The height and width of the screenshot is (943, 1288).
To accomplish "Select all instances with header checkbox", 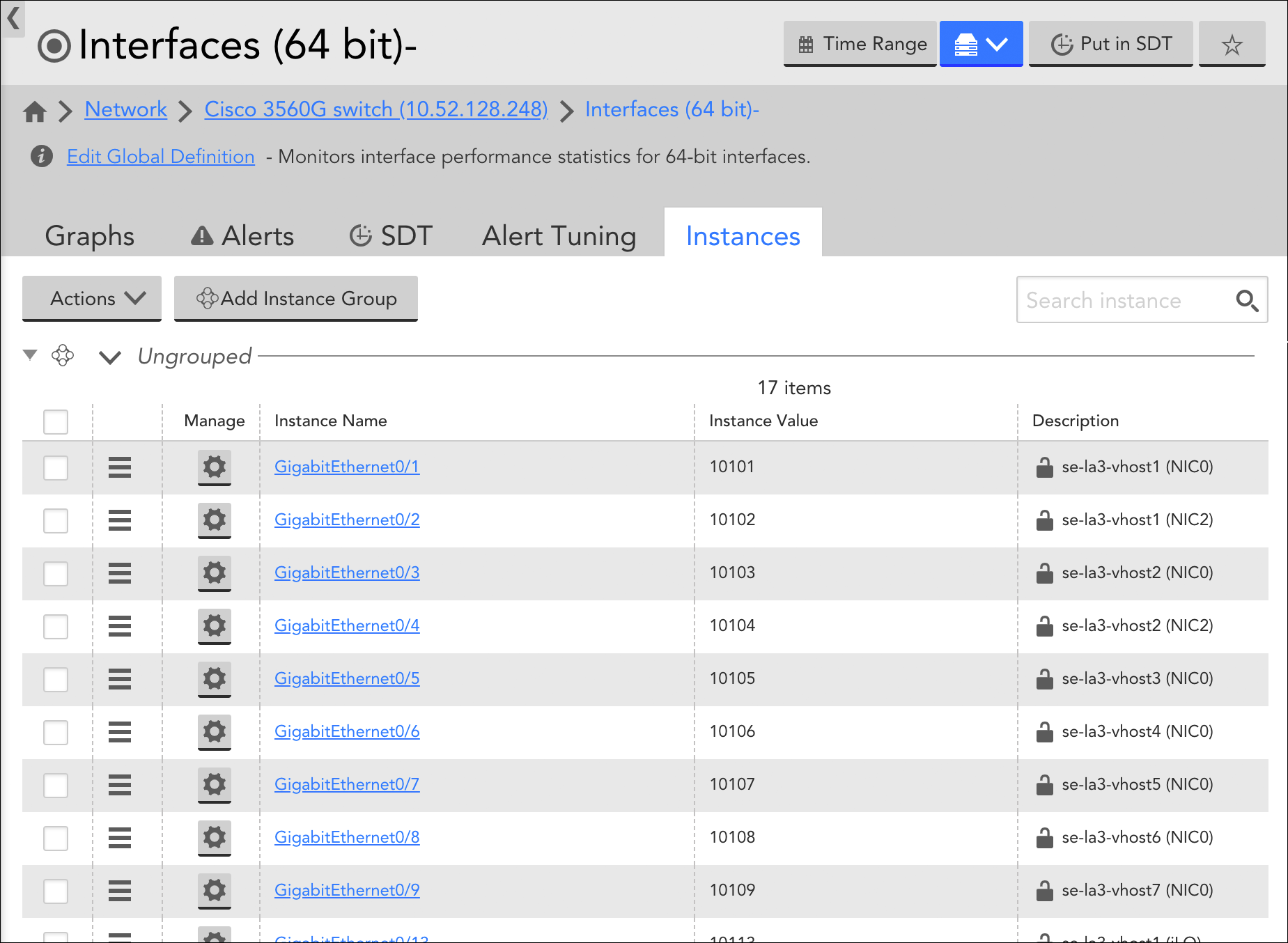I will click(56, 421).
